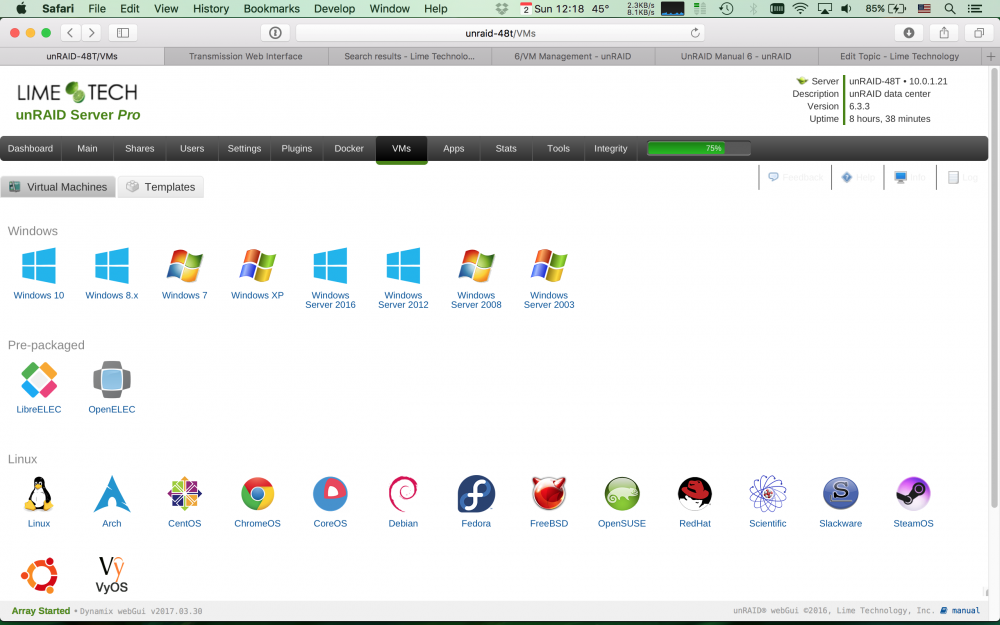Open the Bookmarks menu
The width and height of the screenshot is (1000, 625).
click(272, 8)
